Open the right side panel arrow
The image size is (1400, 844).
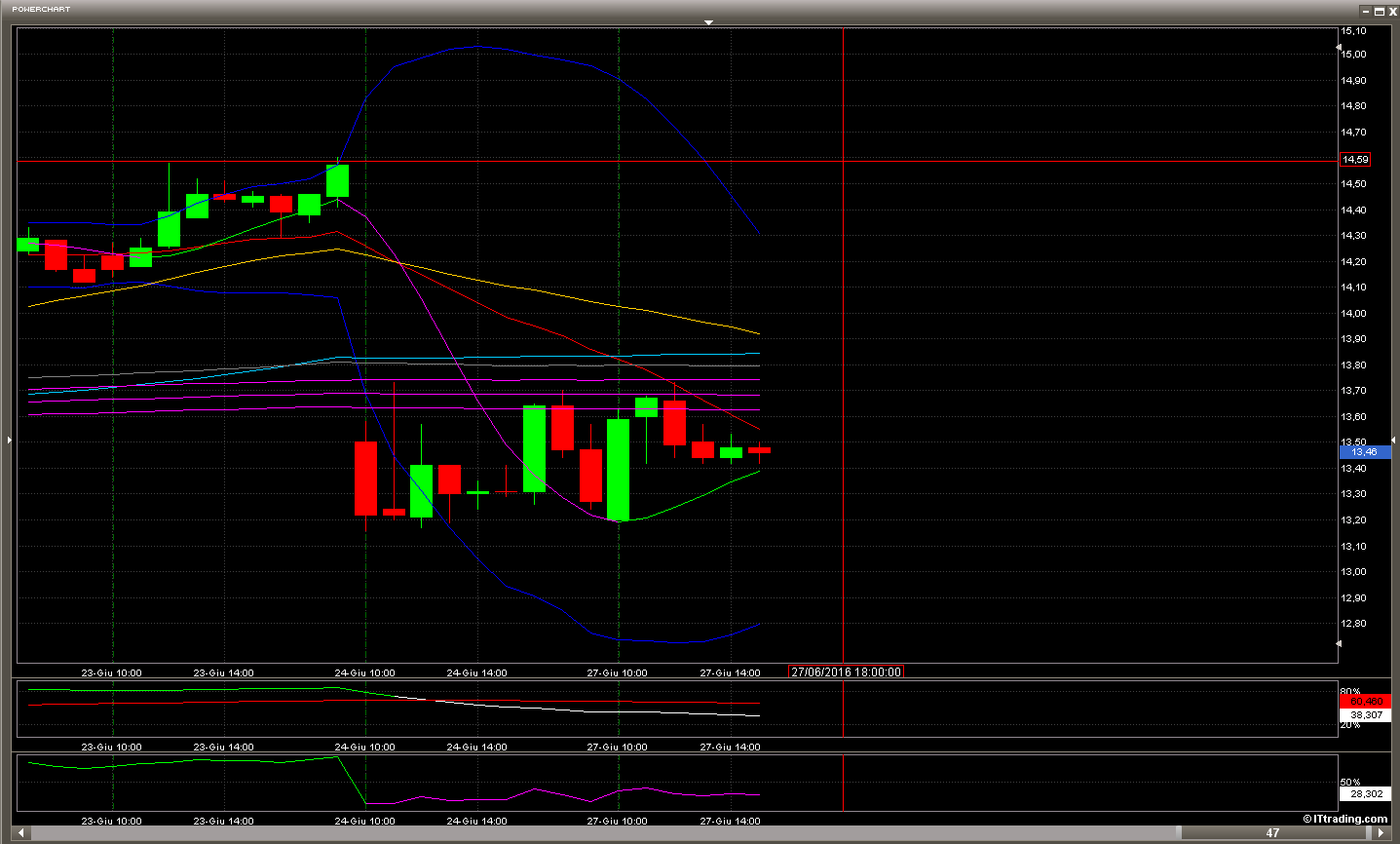1393,441
